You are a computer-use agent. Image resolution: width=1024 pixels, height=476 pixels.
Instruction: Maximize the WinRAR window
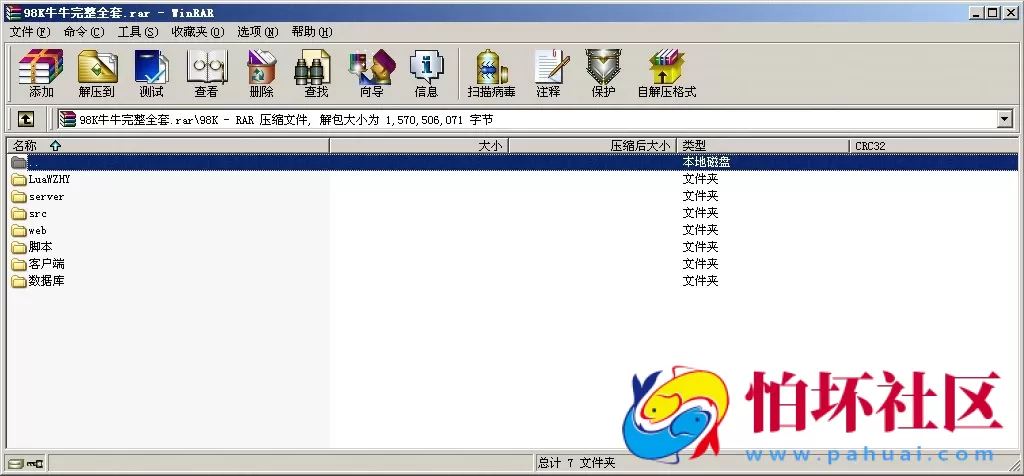point(993,12)
